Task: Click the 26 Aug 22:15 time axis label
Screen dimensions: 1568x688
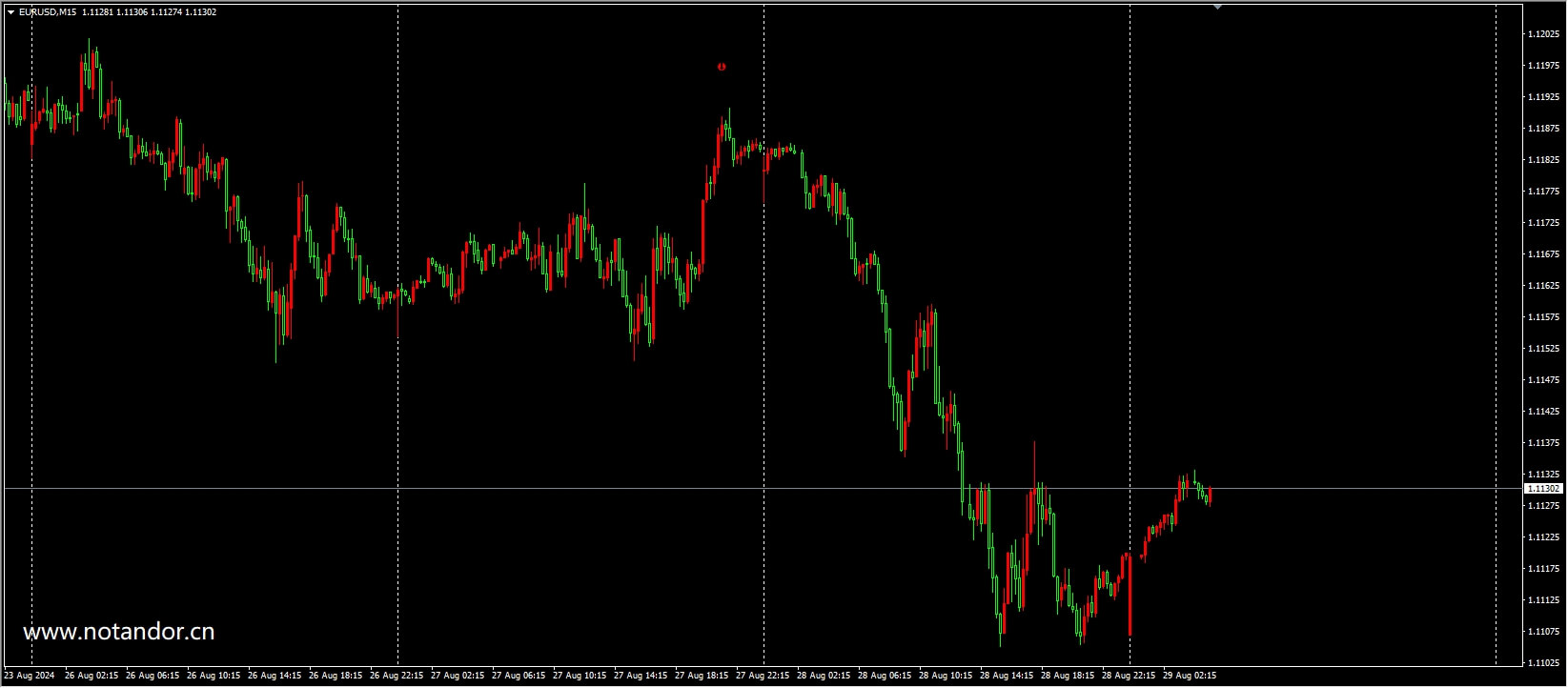Action: (x=397, y=676)
